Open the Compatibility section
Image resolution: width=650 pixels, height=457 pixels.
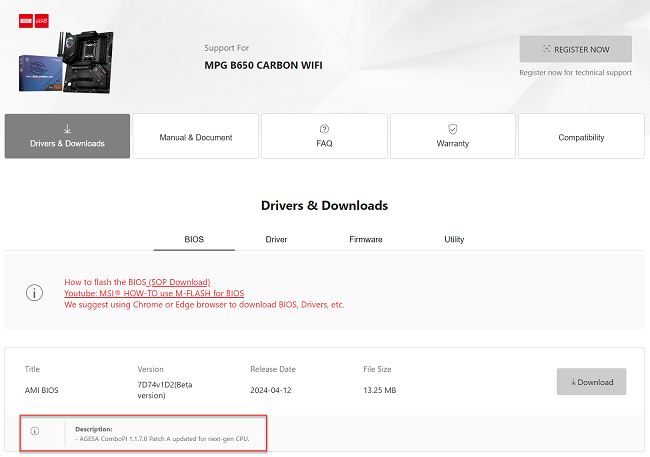[x=581, y=137]
